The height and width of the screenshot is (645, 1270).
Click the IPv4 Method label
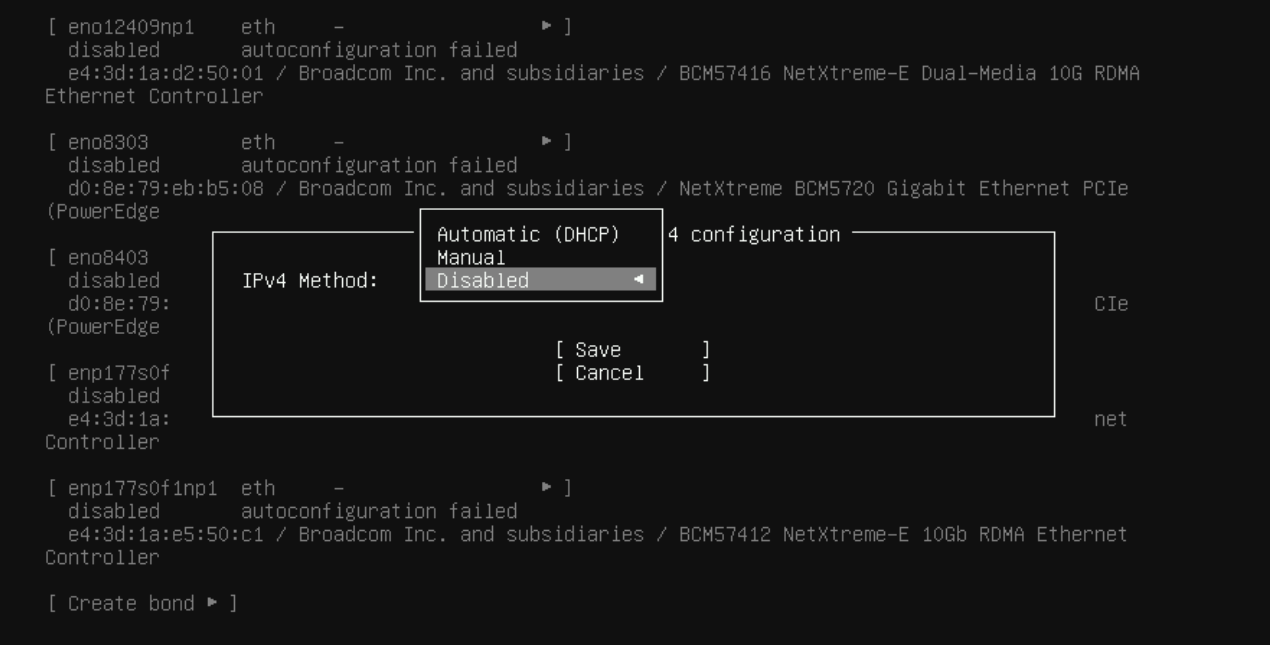pyautogui.click(x=310, y=281)
